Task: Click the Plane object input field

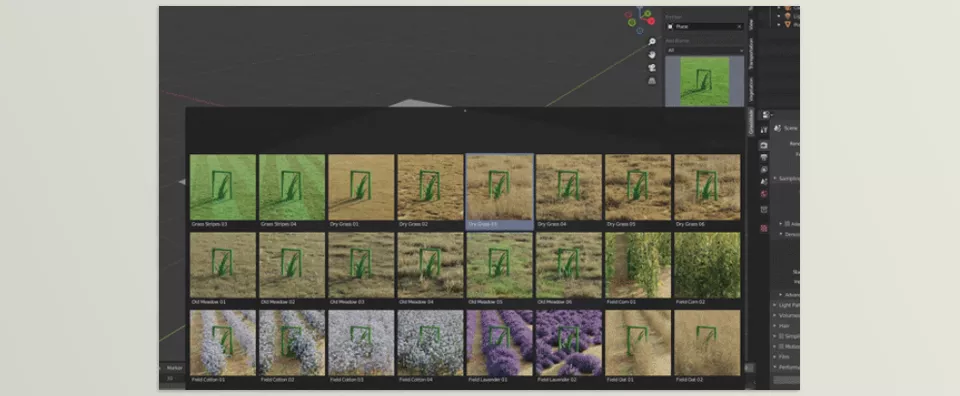Action: tap(705, 26)
